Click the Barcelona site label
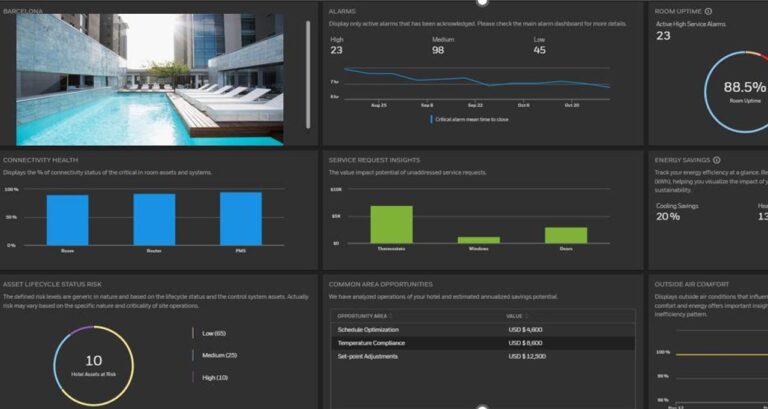 pyautogui.click(x=23, y=11)
